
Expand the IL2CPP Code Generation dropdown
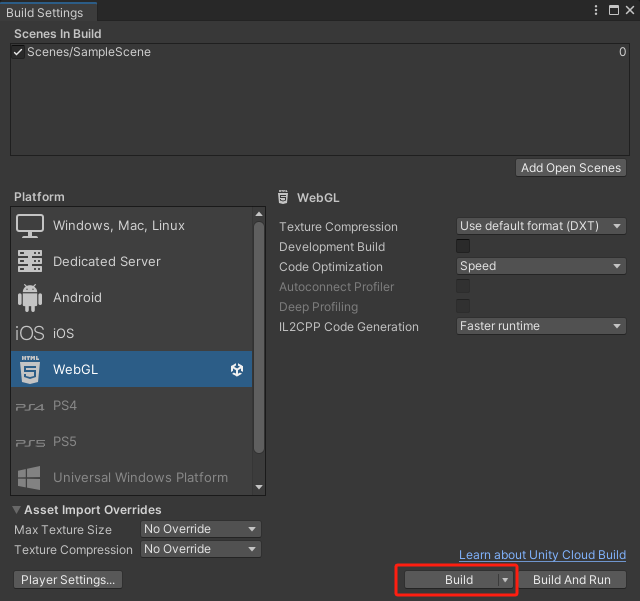coord(541,327)
